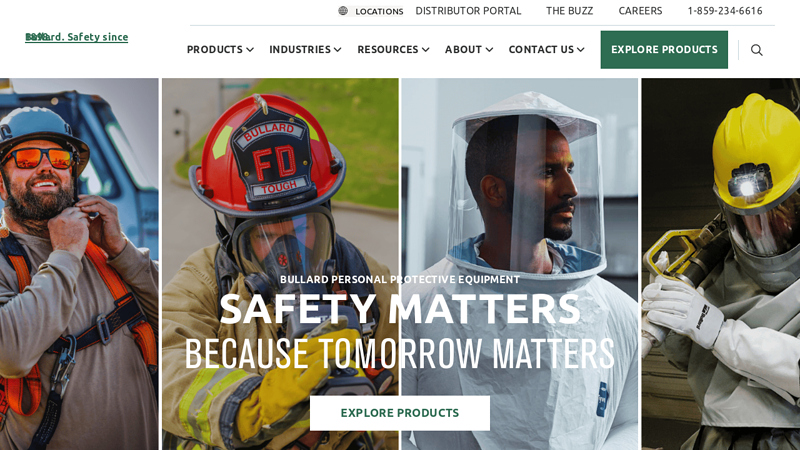Expand the Resources dropdown chevron

click(426, 49)
